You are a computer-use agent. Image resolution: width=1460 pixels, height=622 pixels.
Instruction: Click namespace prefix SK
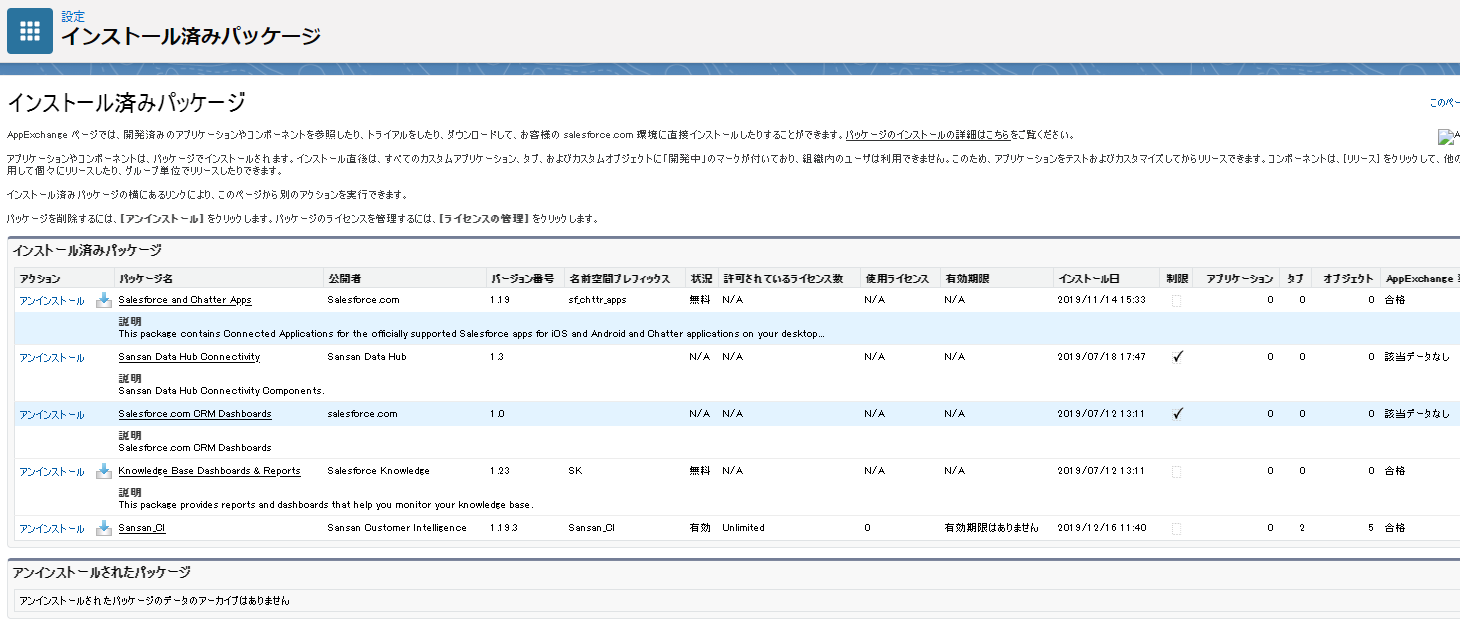tap(575, 471)
